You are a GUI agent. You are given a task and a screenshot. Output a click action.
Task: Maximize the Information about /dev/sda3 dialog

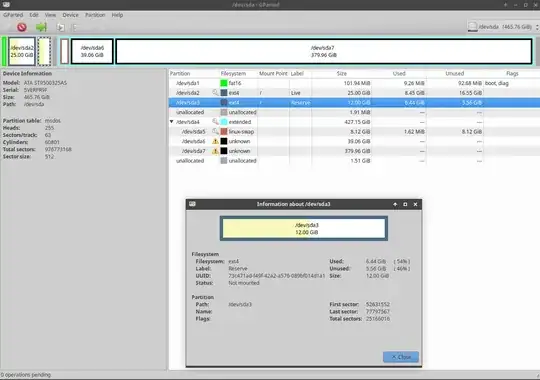(x=405, y=204)
